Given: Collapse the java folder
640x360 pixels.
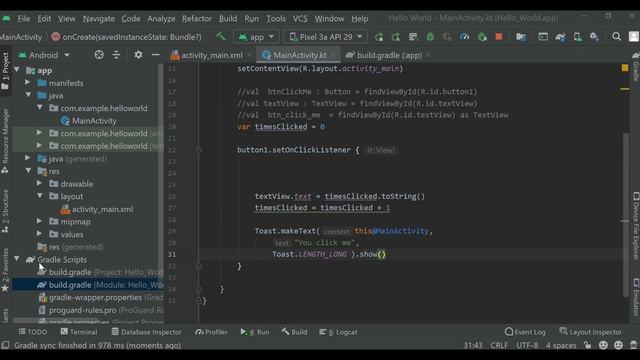Looking at the screenshot, I should click(x=28, y=95).
